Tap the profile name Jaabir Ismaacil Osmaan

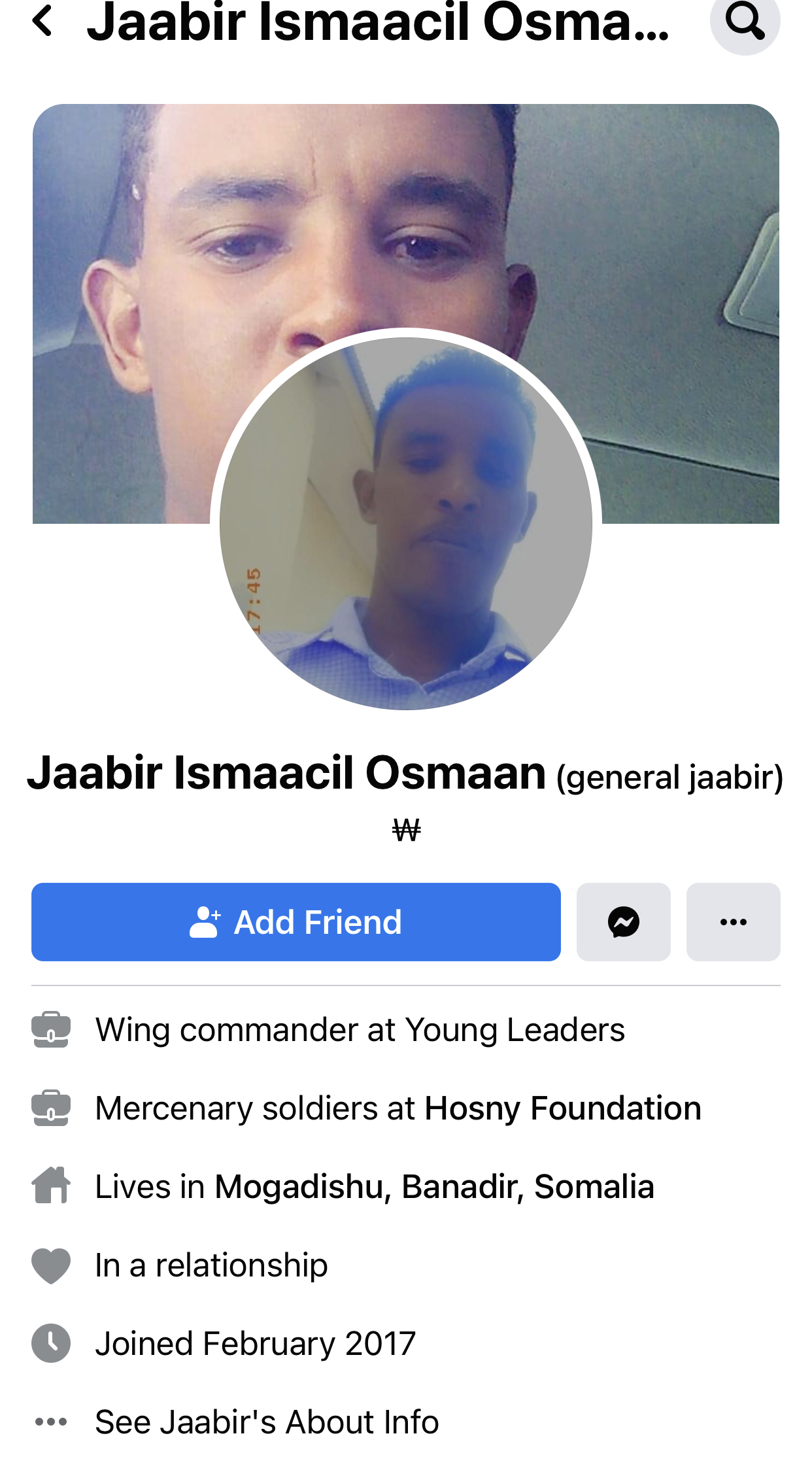point(286,773)
